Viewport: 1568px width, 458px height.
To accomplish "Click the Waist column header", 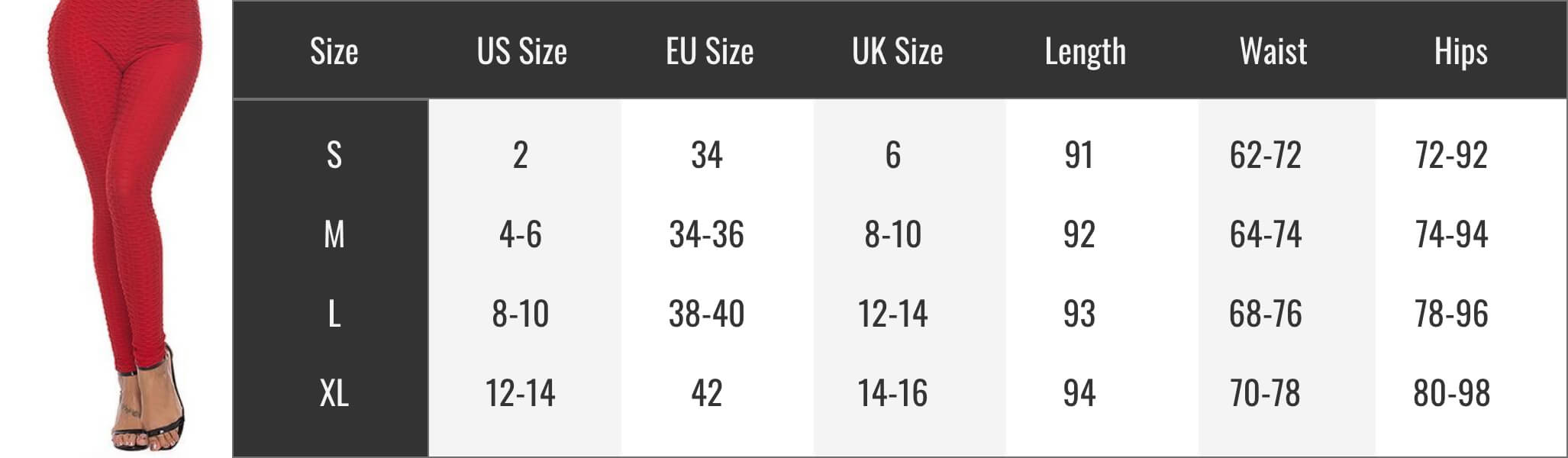I will pos(1273,52).
